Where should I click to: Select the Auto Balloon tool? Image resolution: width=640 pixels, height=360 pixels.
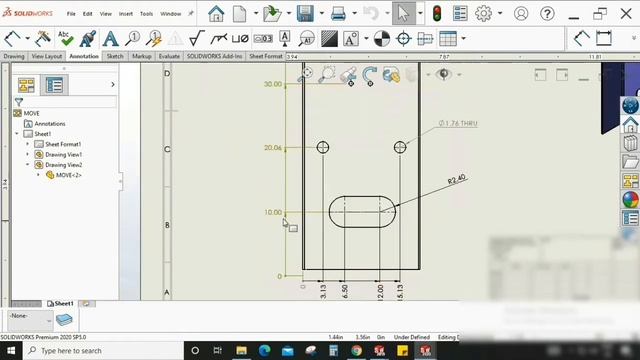154,39
